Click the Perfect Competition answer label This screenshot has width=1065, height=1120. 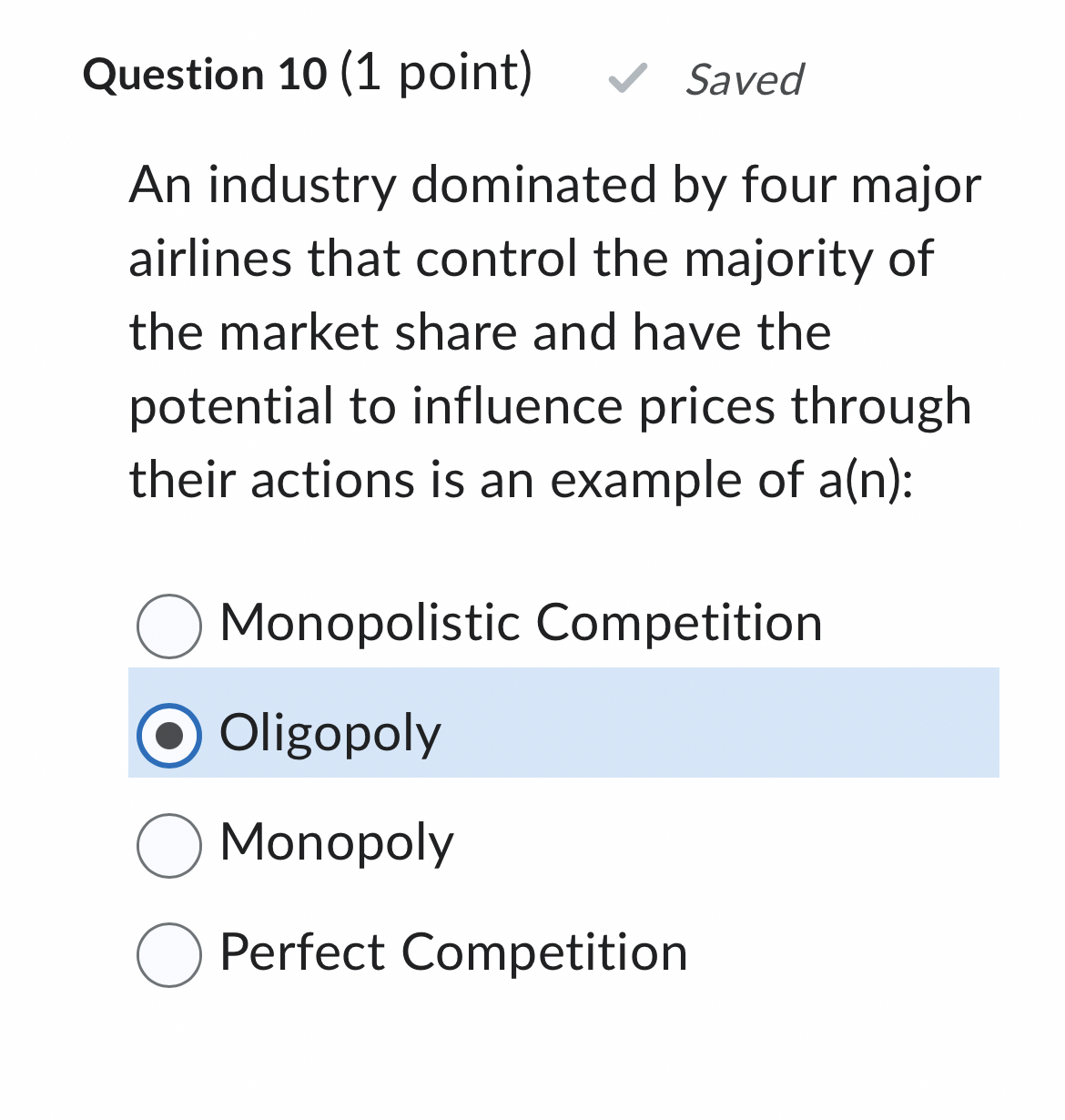452,952
